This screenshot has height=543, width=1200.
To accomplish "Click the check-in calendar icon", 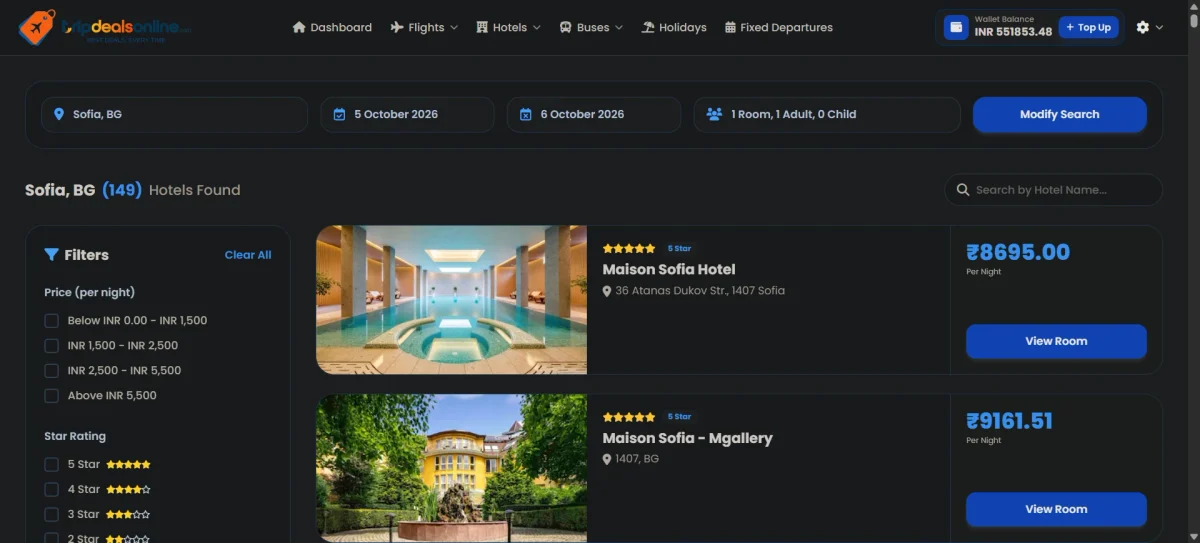I will (x=339, y=114).
